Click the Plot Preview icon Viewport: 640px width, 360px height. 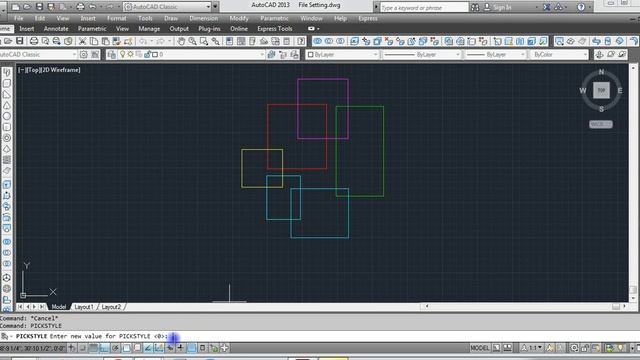(45, 41)
